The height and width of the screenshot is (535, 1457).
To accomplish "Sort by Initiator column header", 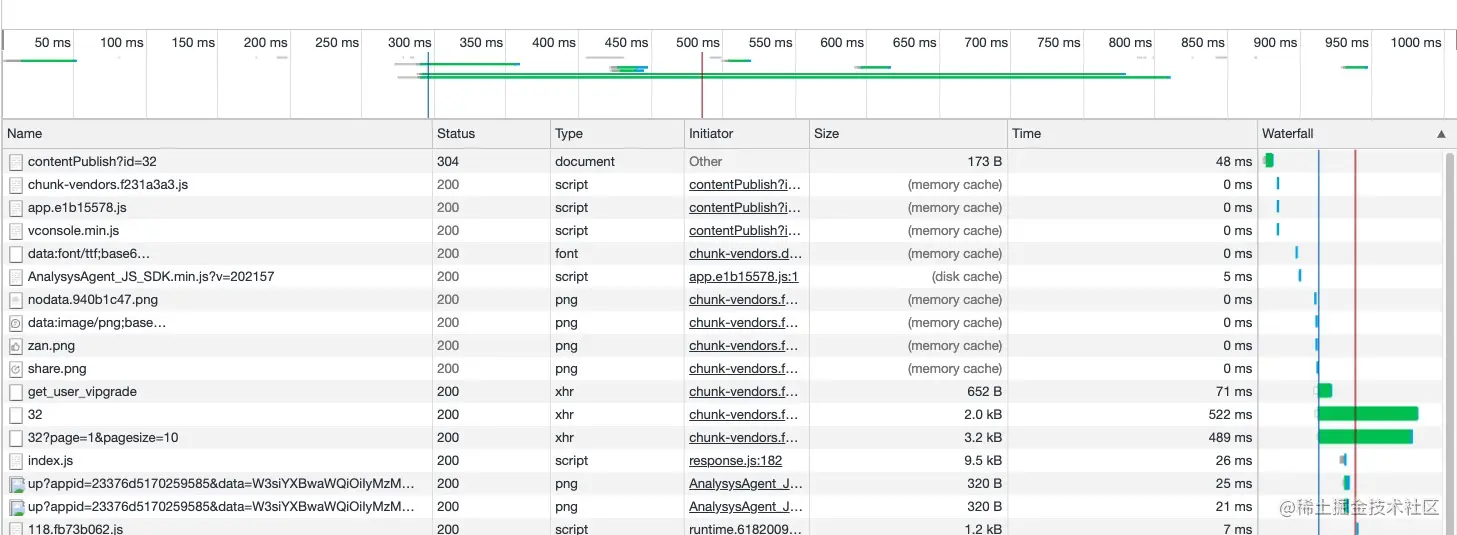I will click(x=746, y=133).
